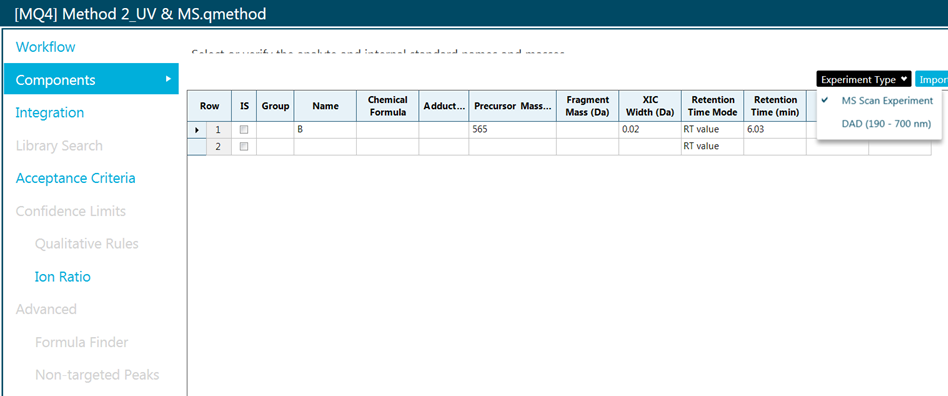The height and width of the screenshot is (396, 948).
Task: Select row 1 via its row header
Action: point(219,129)
